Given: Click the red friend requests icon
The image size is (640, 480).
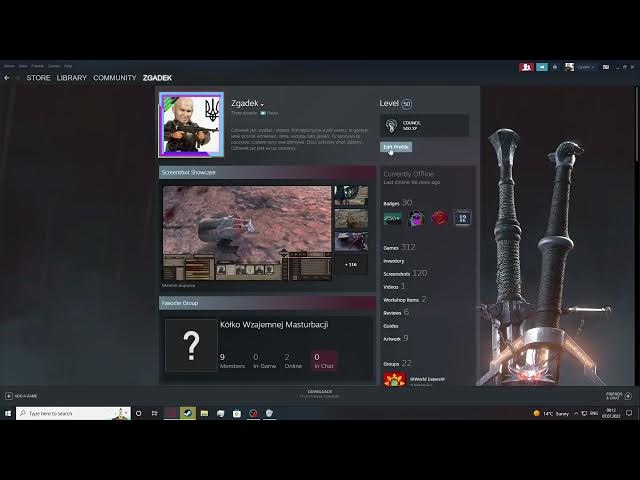Looking at the screenshot, I should [x=527, y=67].
